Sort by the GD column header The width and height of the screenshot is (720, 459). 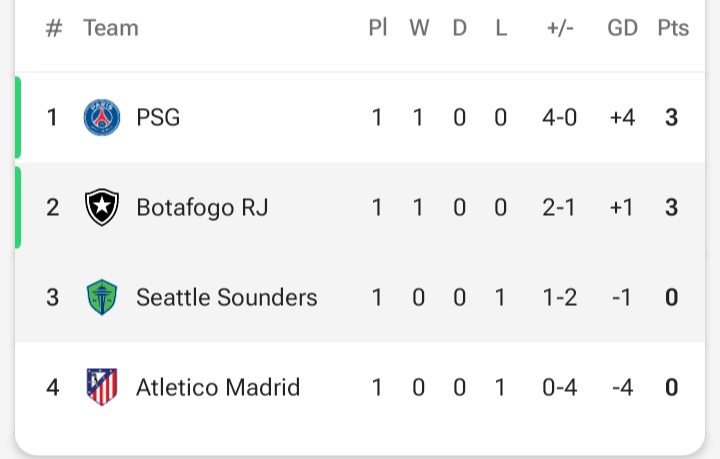[622, 28]
